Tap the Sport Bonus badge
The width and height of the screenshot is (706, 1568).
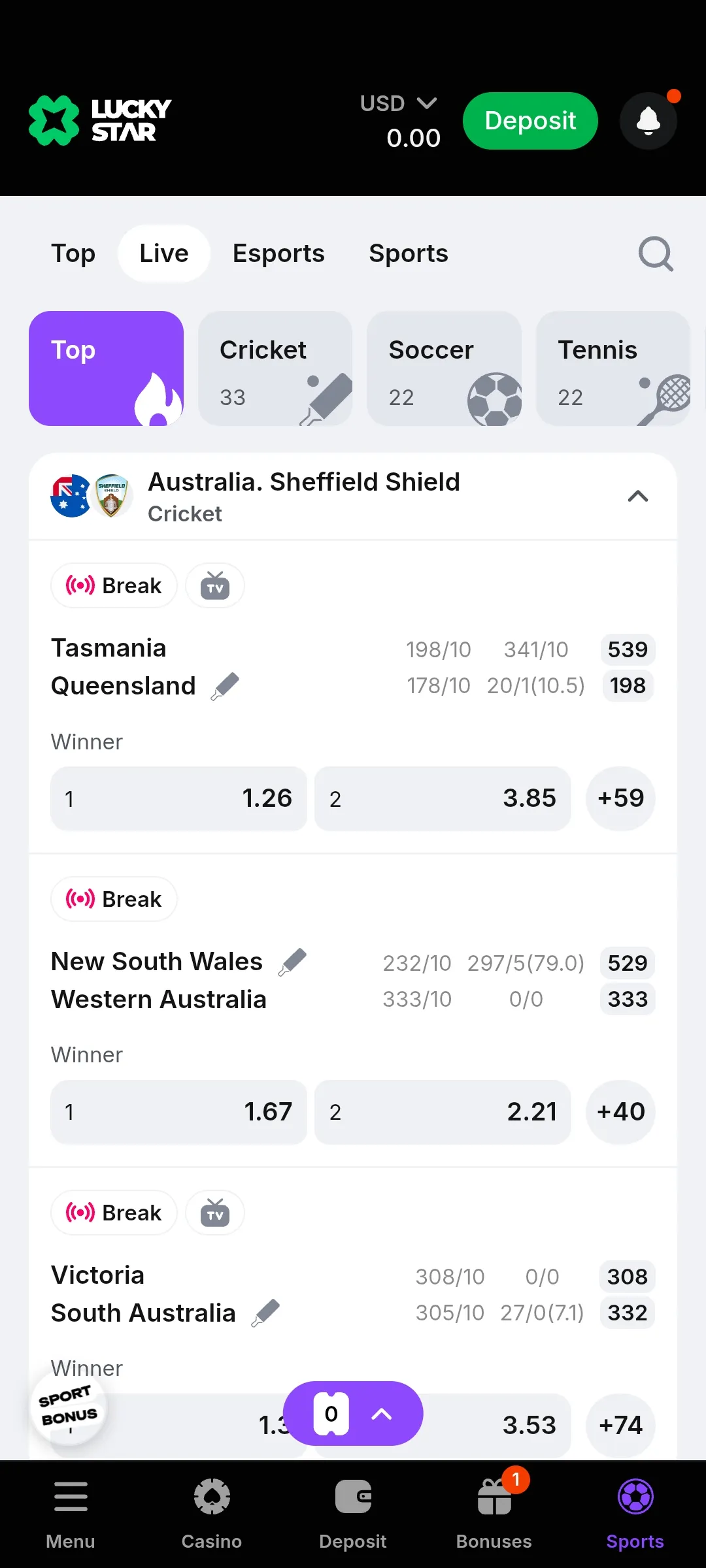click(68, 1405)
